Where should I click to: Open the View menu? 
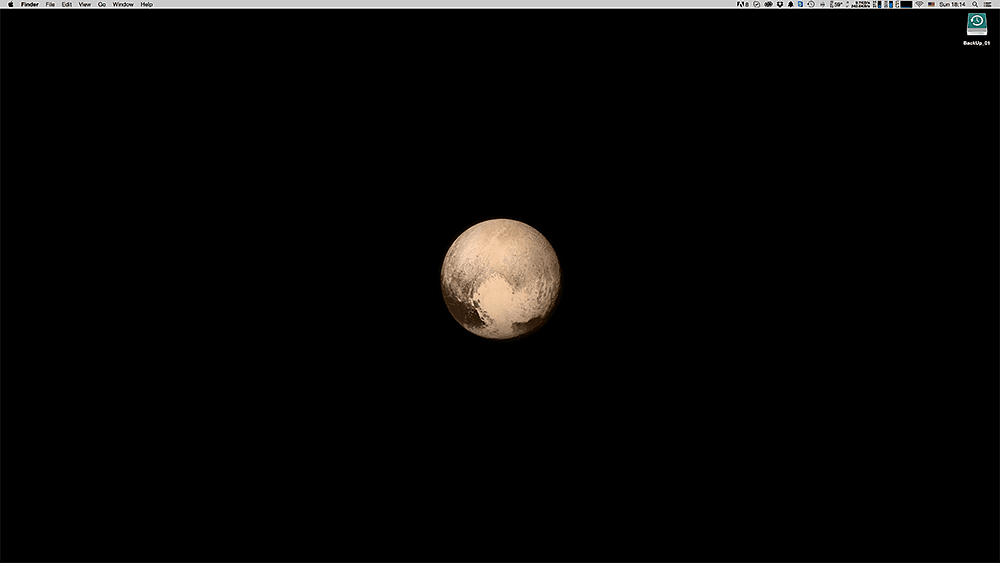tap(84, 4)
